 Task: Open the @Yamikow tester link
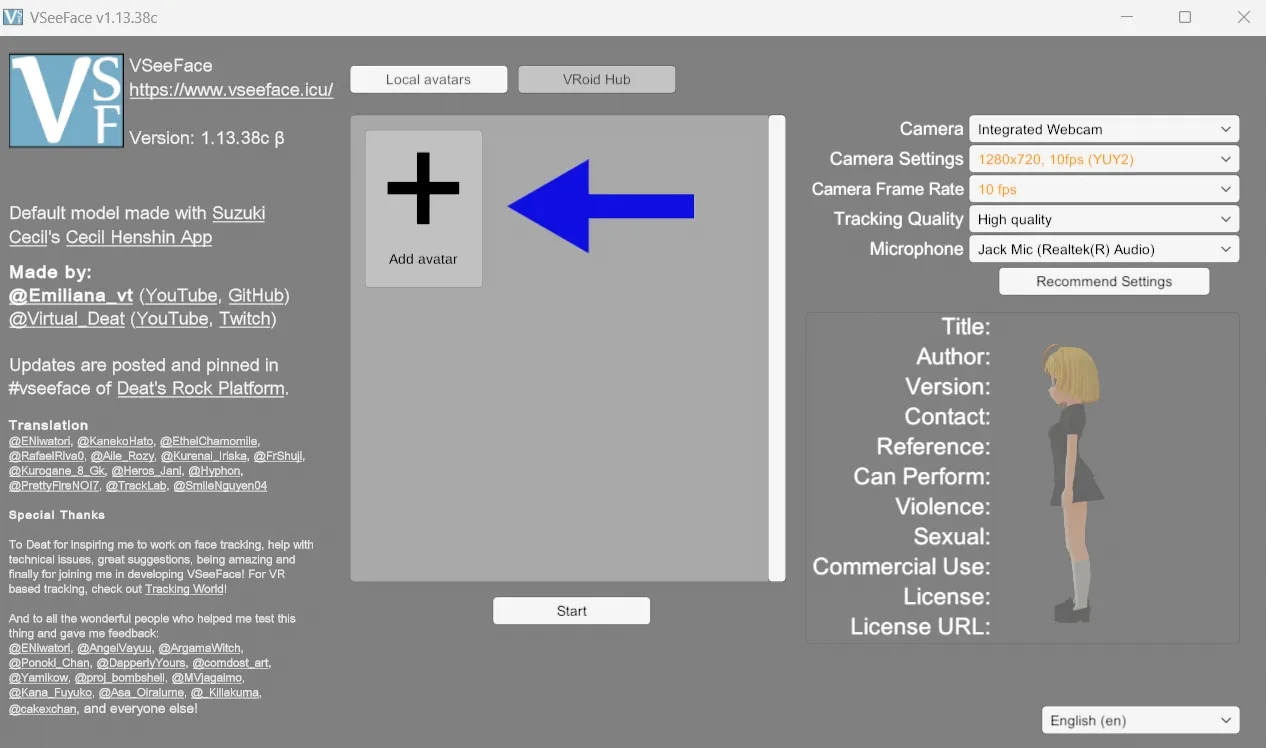[38, 678]
